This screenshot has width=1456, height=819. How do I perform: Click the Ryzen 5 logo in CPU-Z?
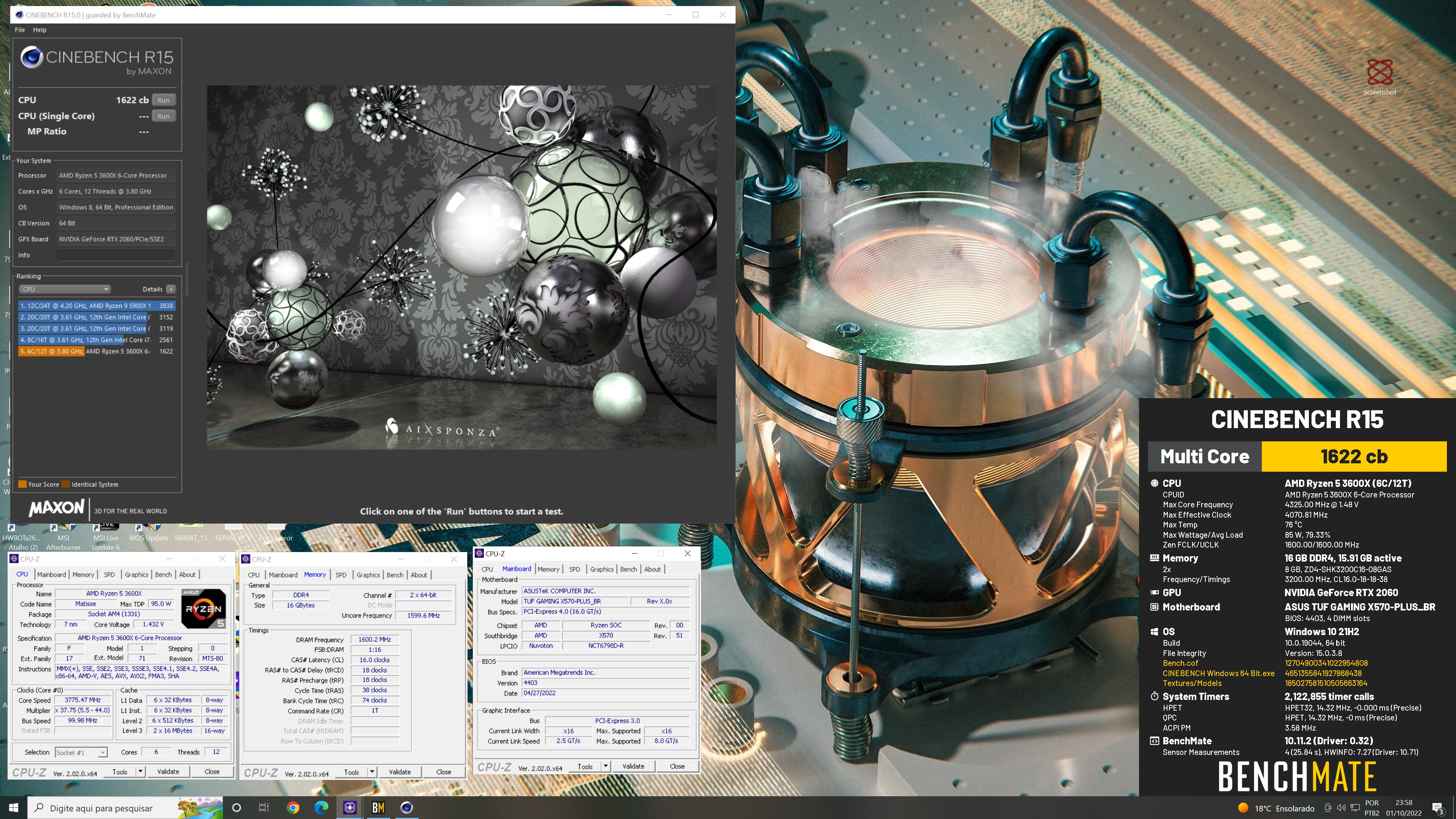pyautogui.click(x=204, y=609)
